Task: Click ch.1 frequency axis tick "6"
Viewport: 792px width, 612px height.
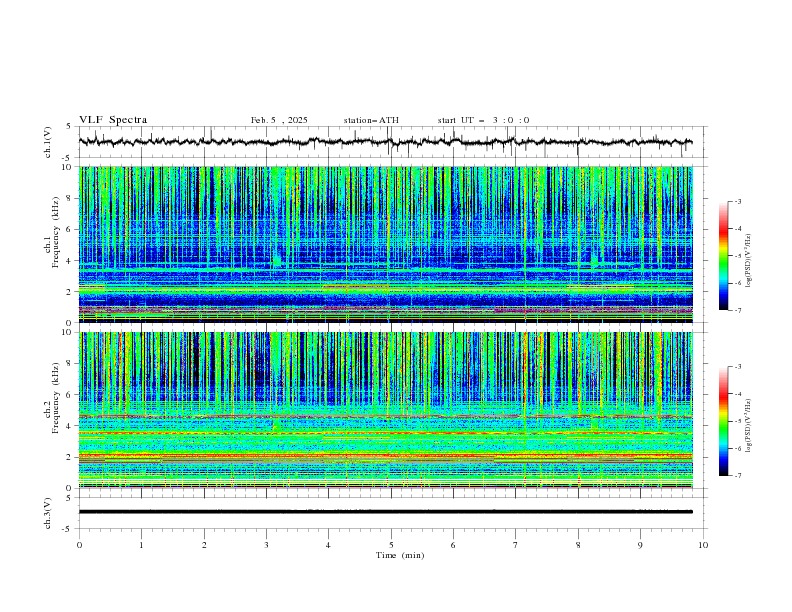Action: tap(70, 229)
